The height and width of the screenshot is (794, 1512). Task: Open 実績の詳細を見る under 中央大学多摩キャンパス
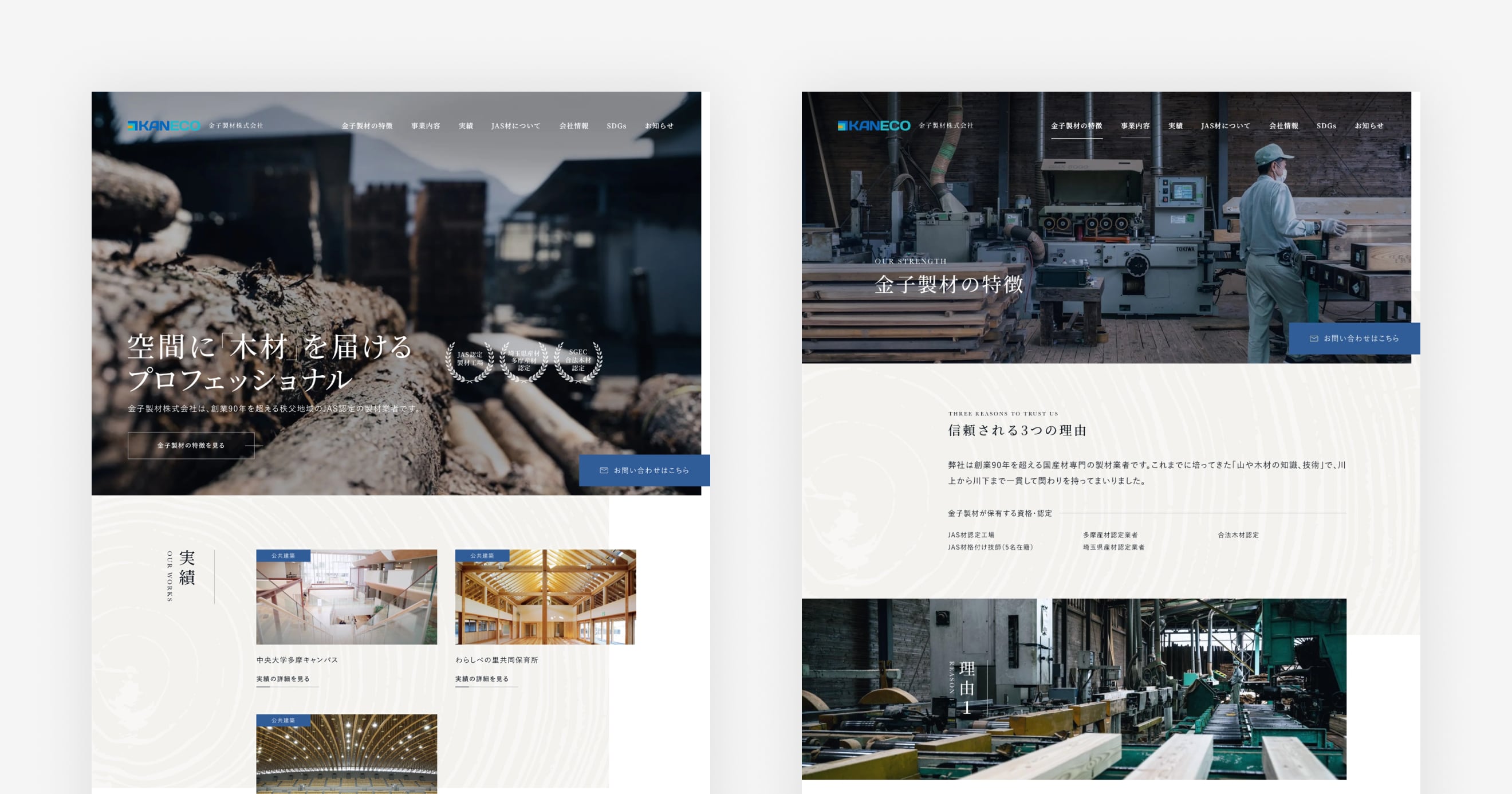click(x=283, y=679)
